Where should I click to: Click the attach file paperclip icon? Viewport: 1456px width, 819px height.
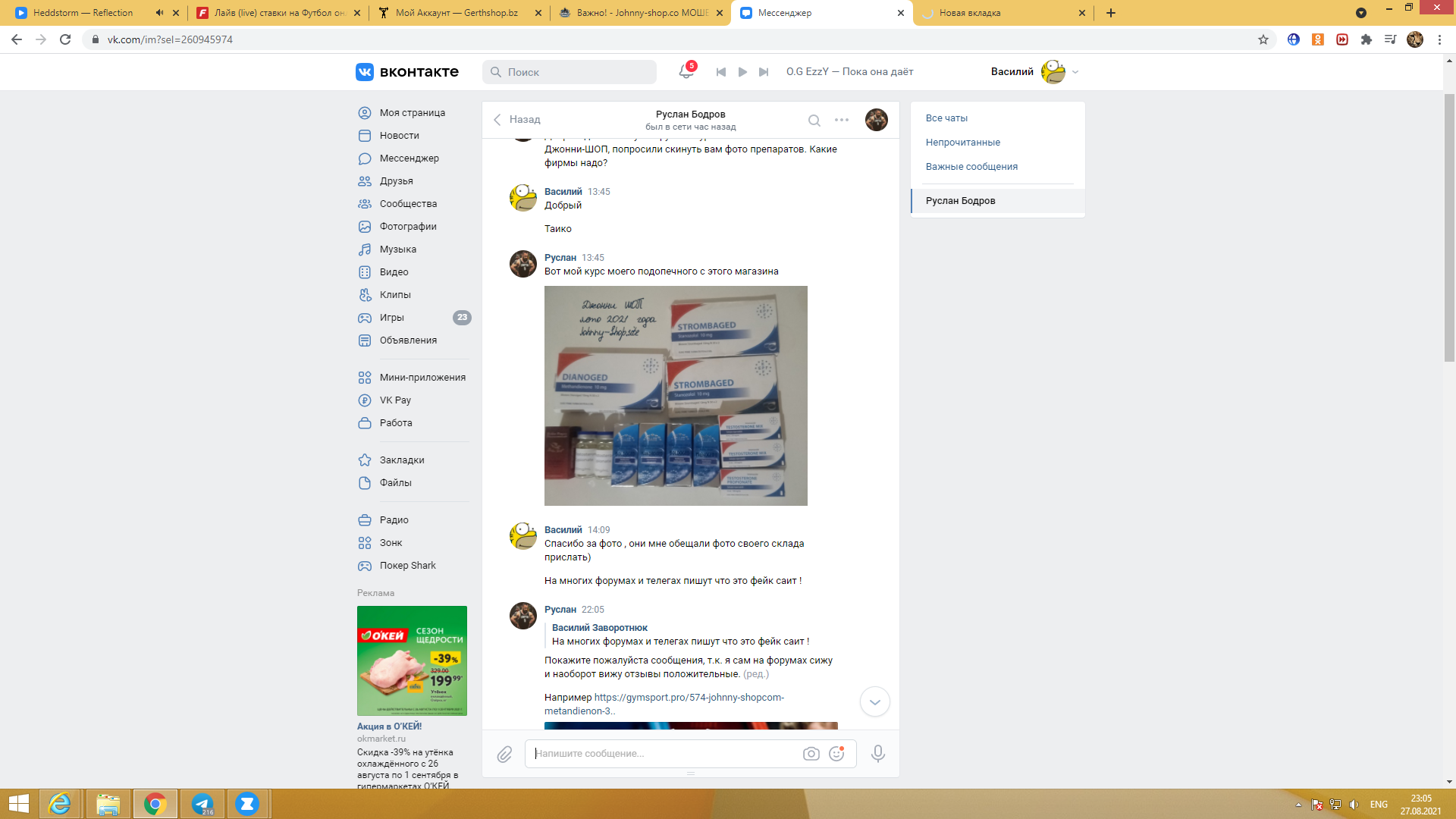point(504,754)
